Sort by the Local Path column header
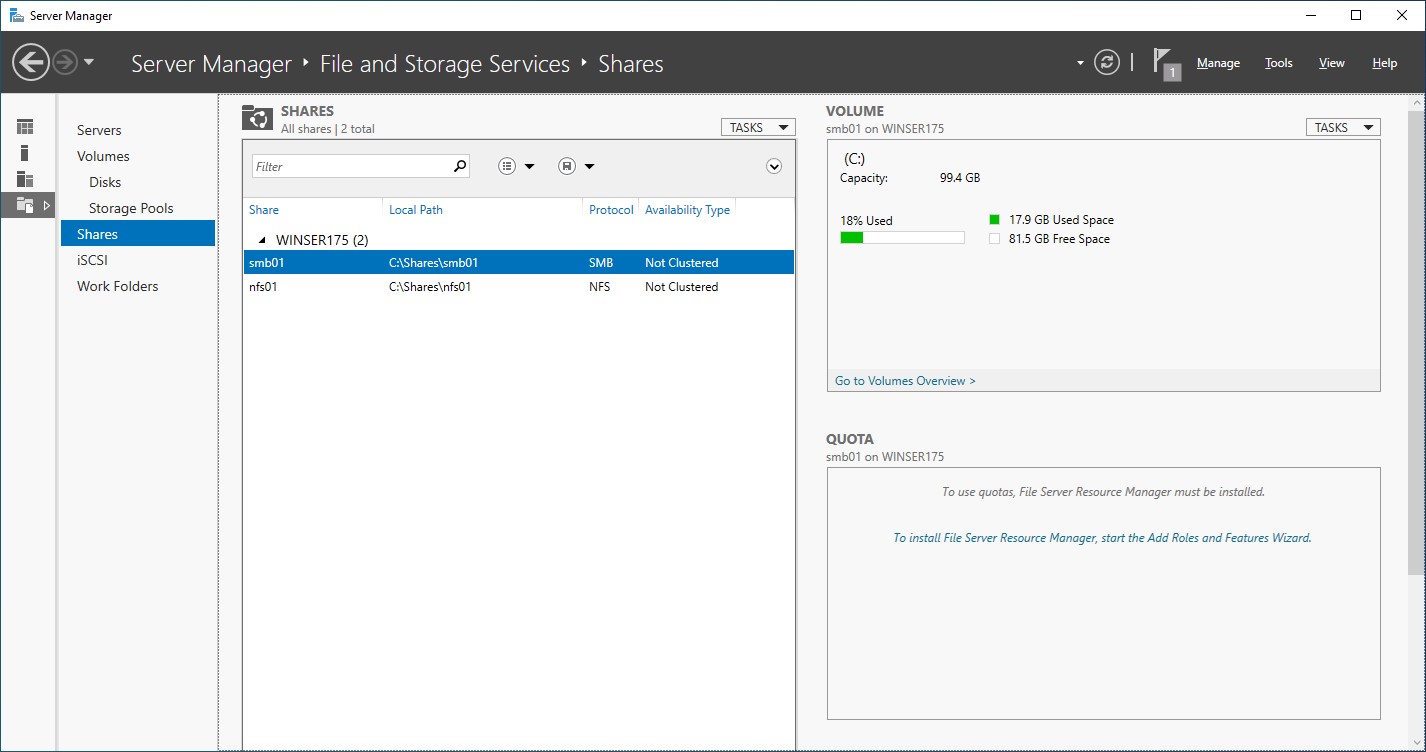The height and width of the screenshot is (752, 1426). [x=416, y=210]
